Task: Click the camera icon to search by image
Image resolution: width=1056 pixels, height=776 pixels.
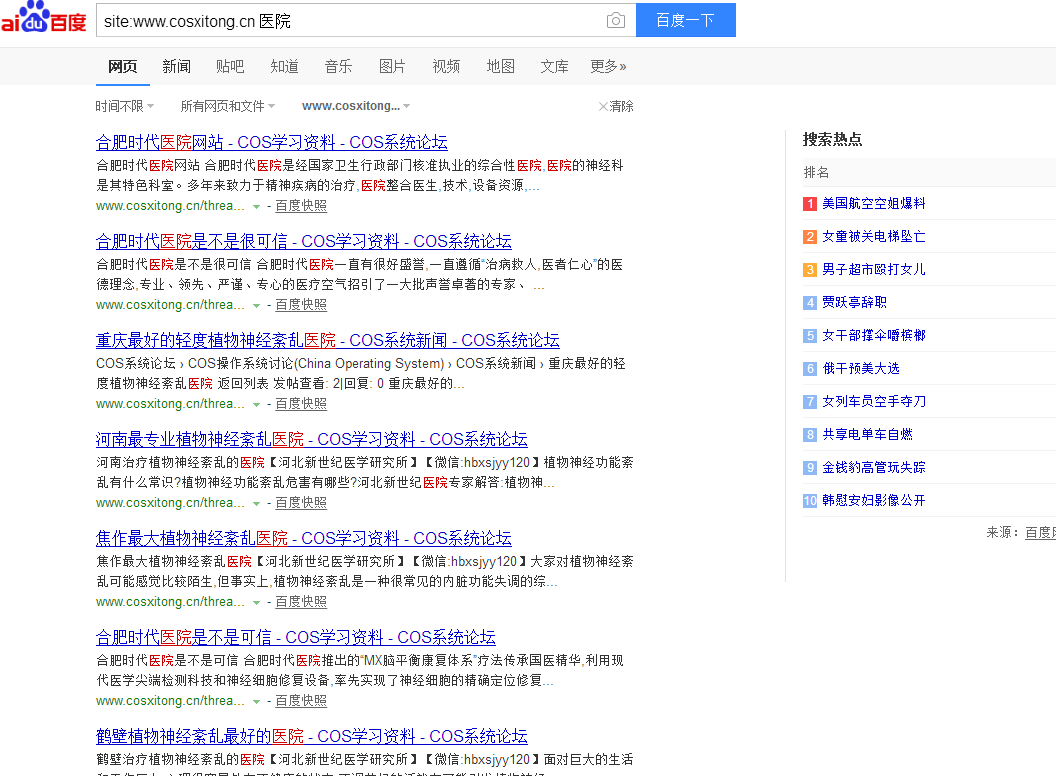Action: (615, 19)
